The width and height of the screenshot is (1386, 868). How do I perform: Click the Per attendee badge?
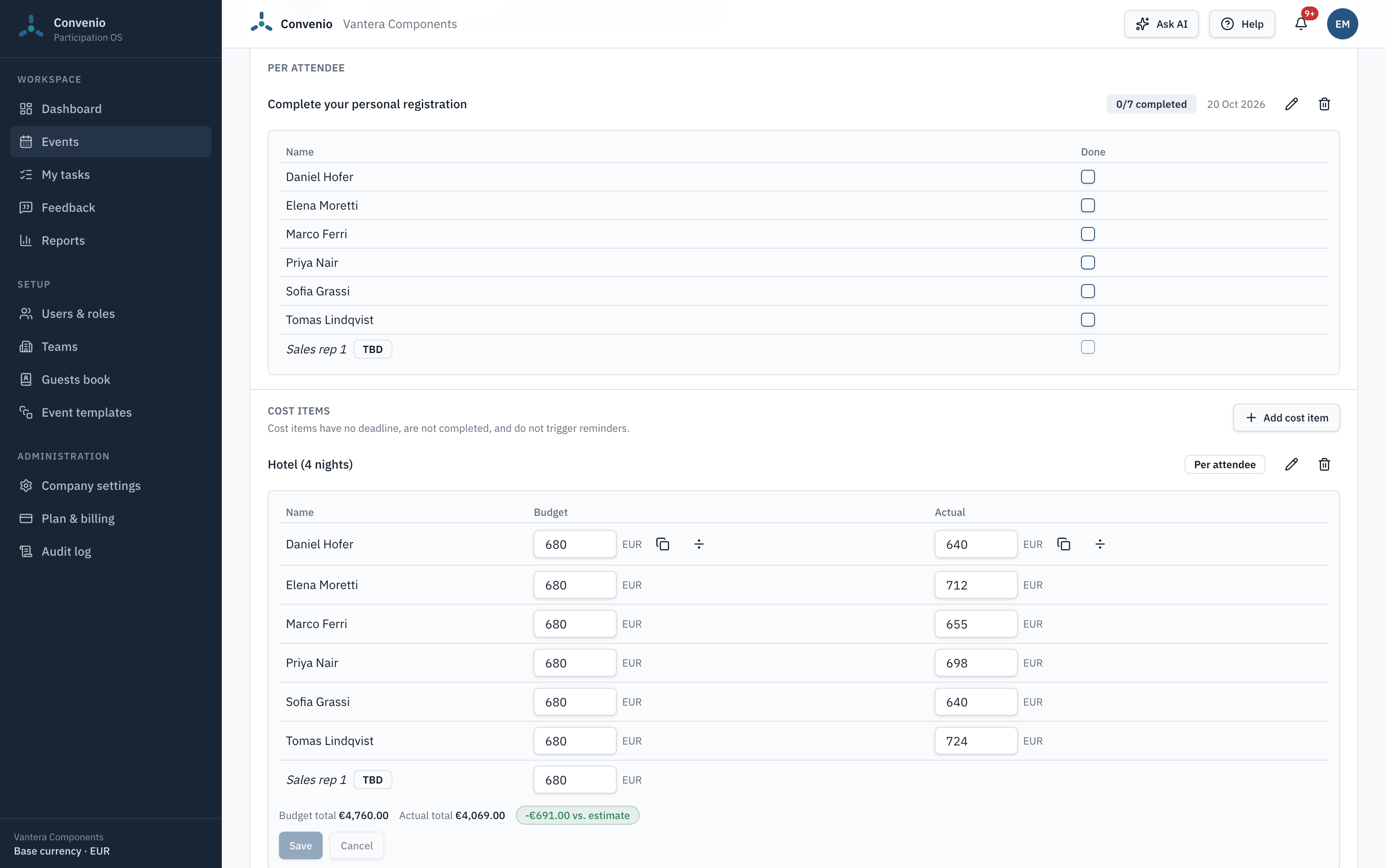[1224, 464]
